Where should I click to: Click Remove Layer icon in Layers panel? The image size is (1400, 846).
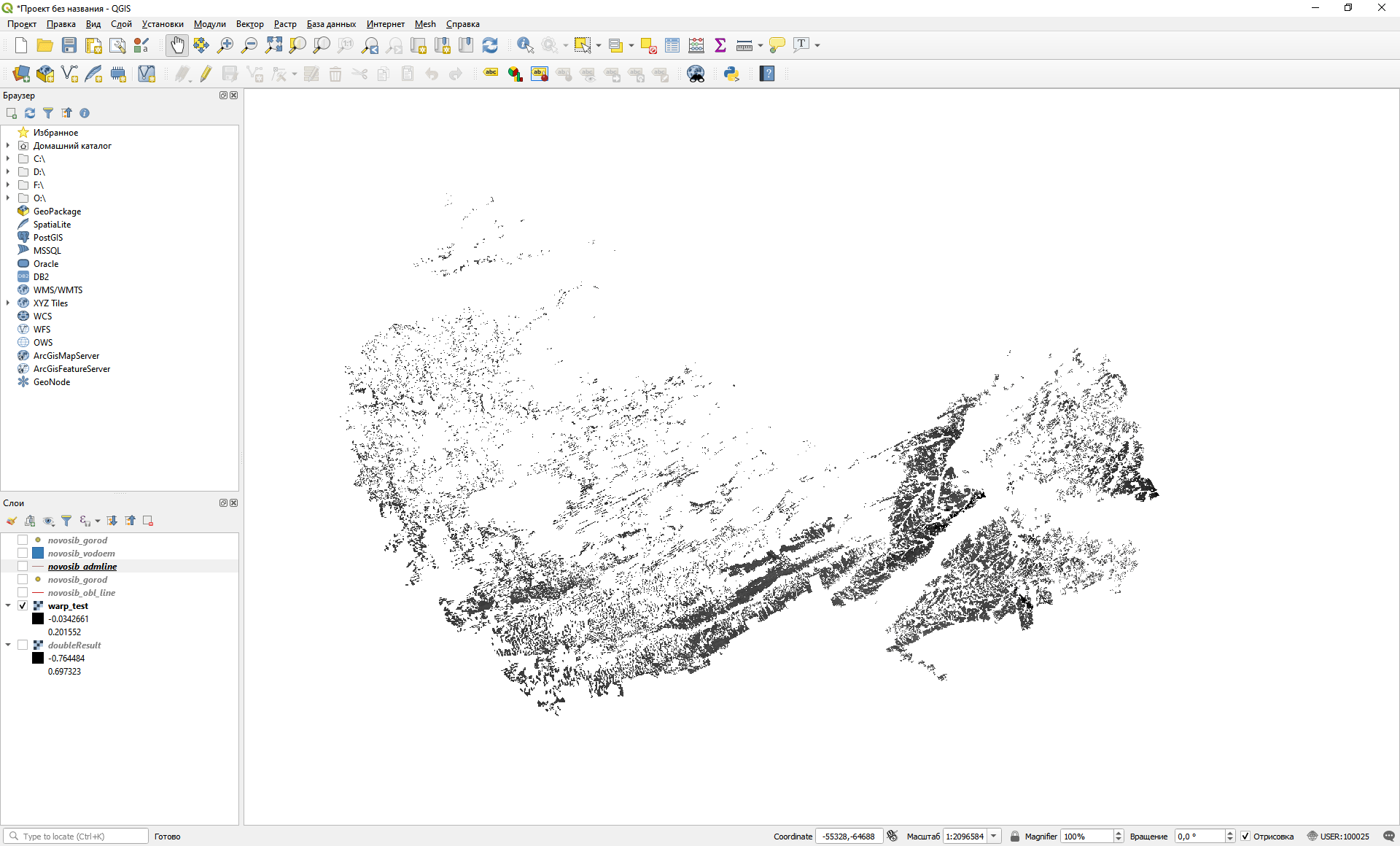click(148, 521)
